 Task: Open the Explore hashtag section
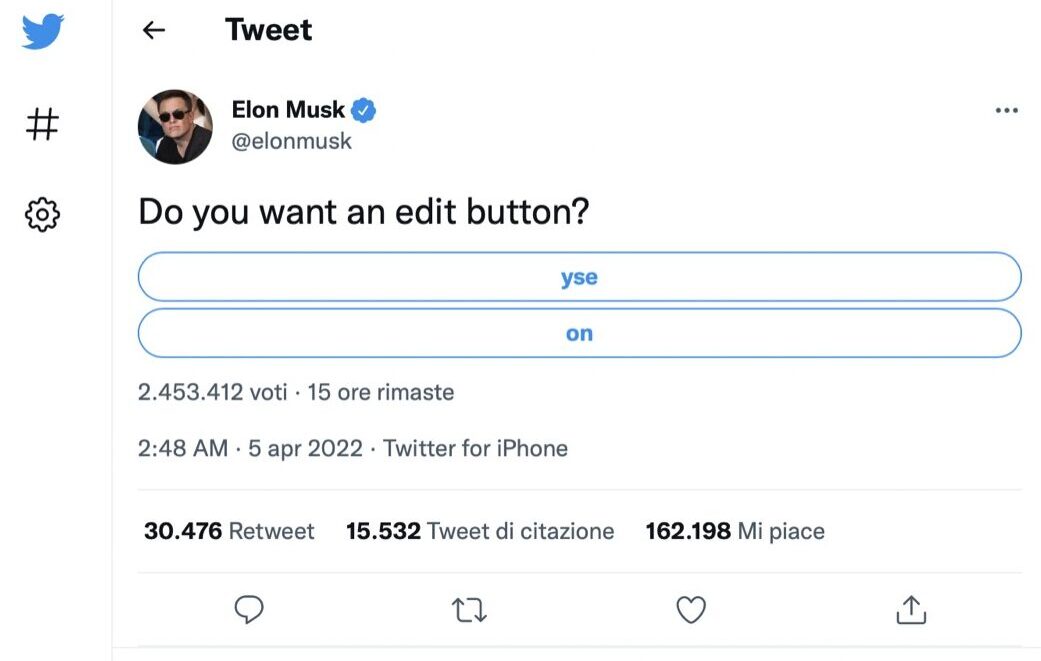tap(40, 123)
